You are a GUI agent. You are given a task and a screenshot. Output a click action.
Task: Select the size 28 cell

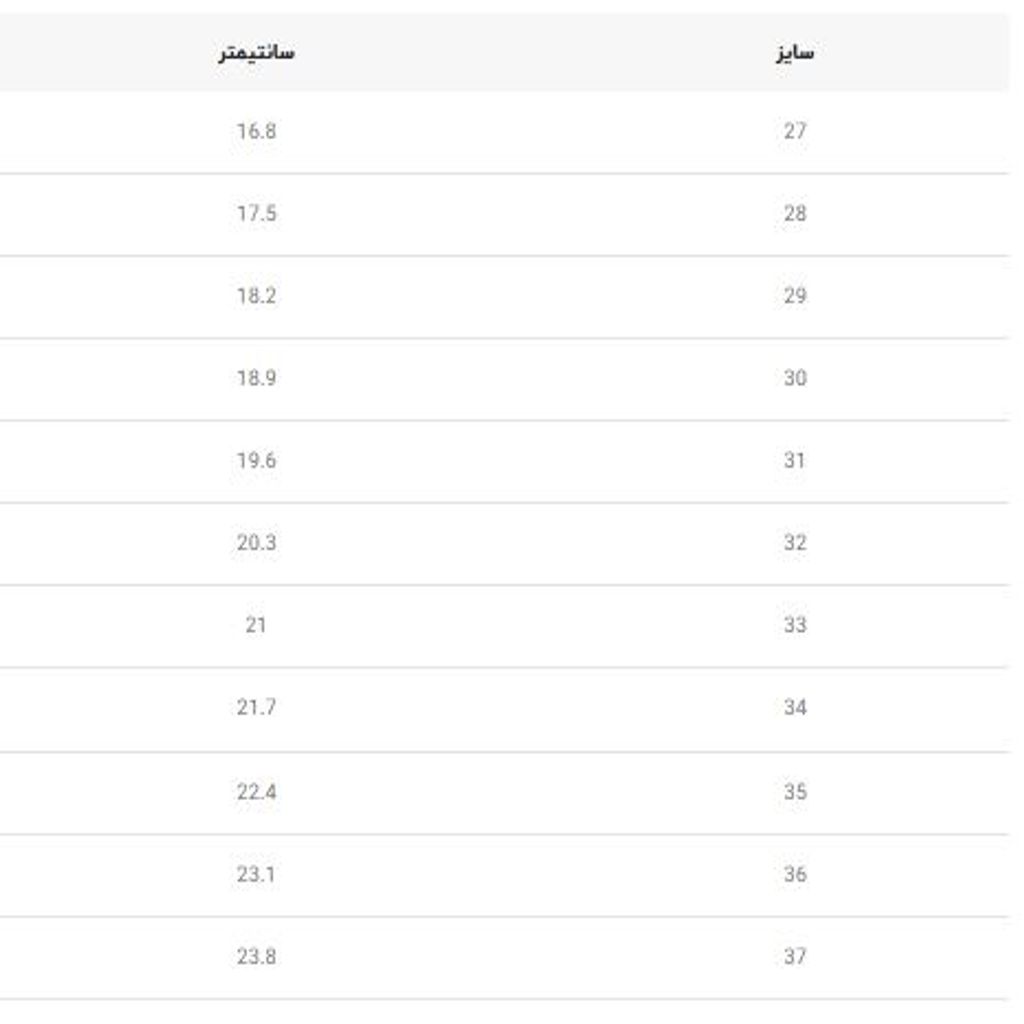click(x=795, y=214)
